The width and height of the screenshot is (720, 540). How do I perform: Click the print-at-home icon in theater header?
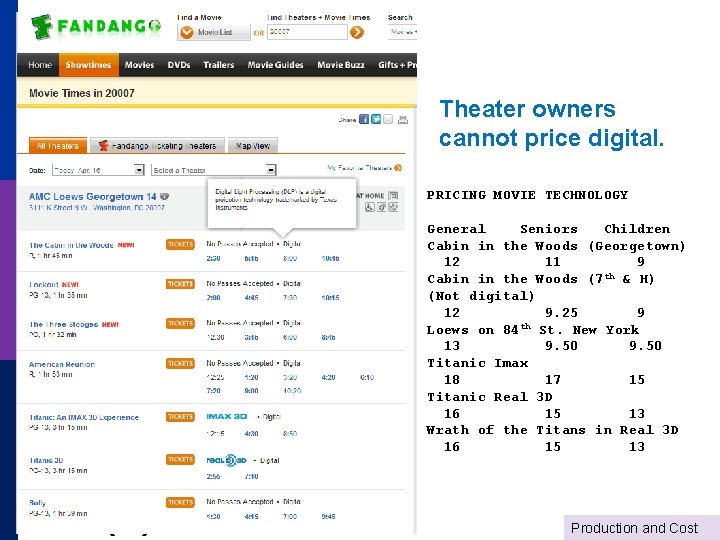pos(393,195)
